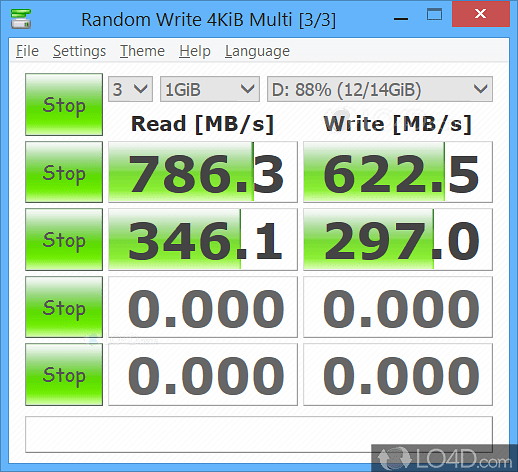
Task: Click the top Stop button beside the dropdowns
Action: [x=64, y=104]
